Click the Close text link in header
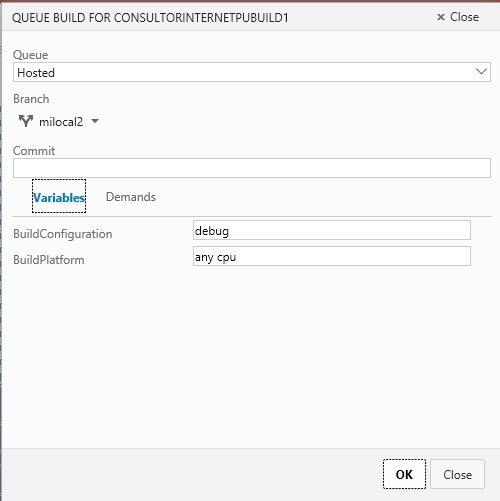Screen dimensions: 500x501 [464, 17]
